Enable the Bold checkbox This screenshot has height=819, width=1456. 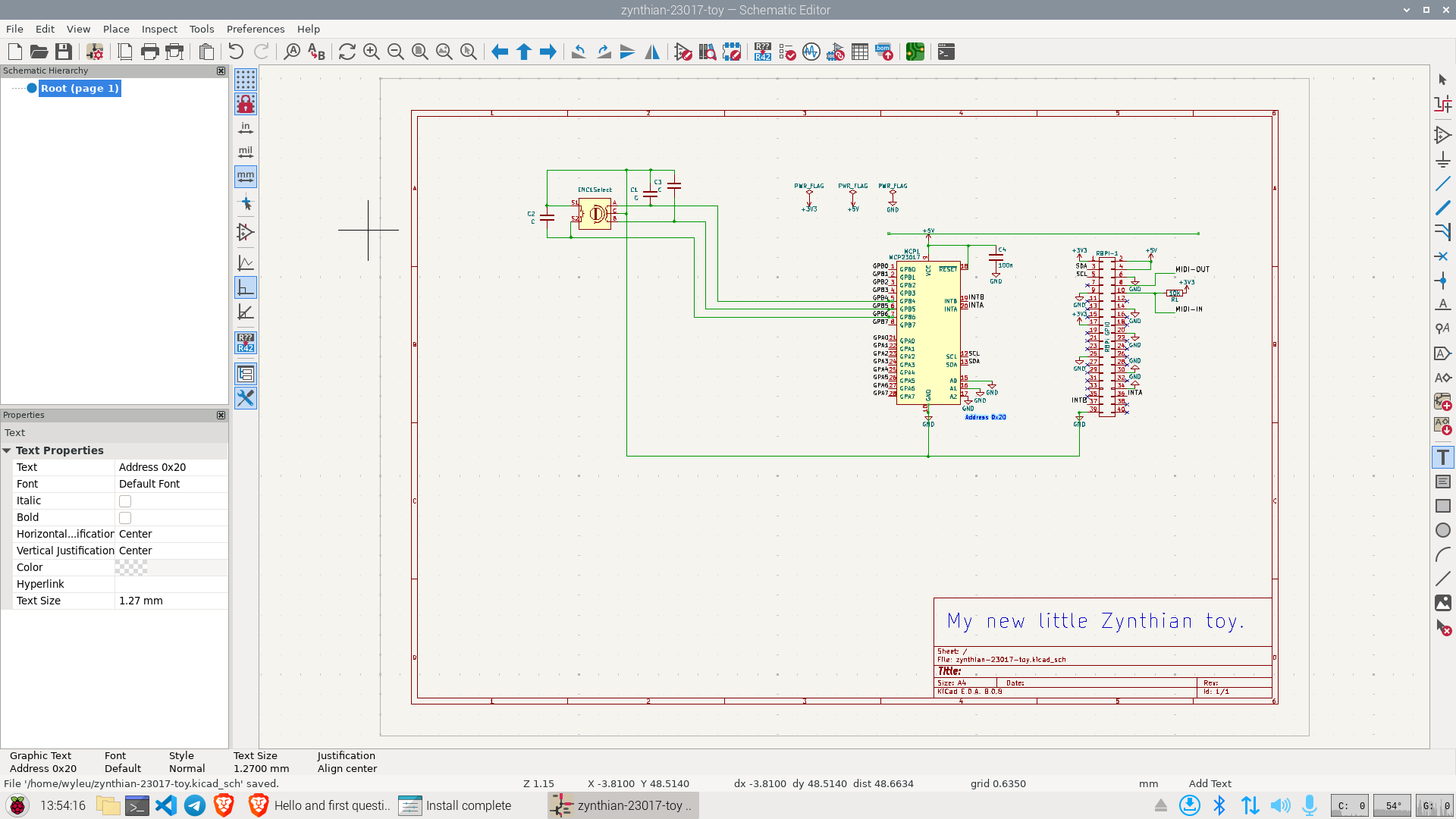pyautogui.click(x=125, y=518)
